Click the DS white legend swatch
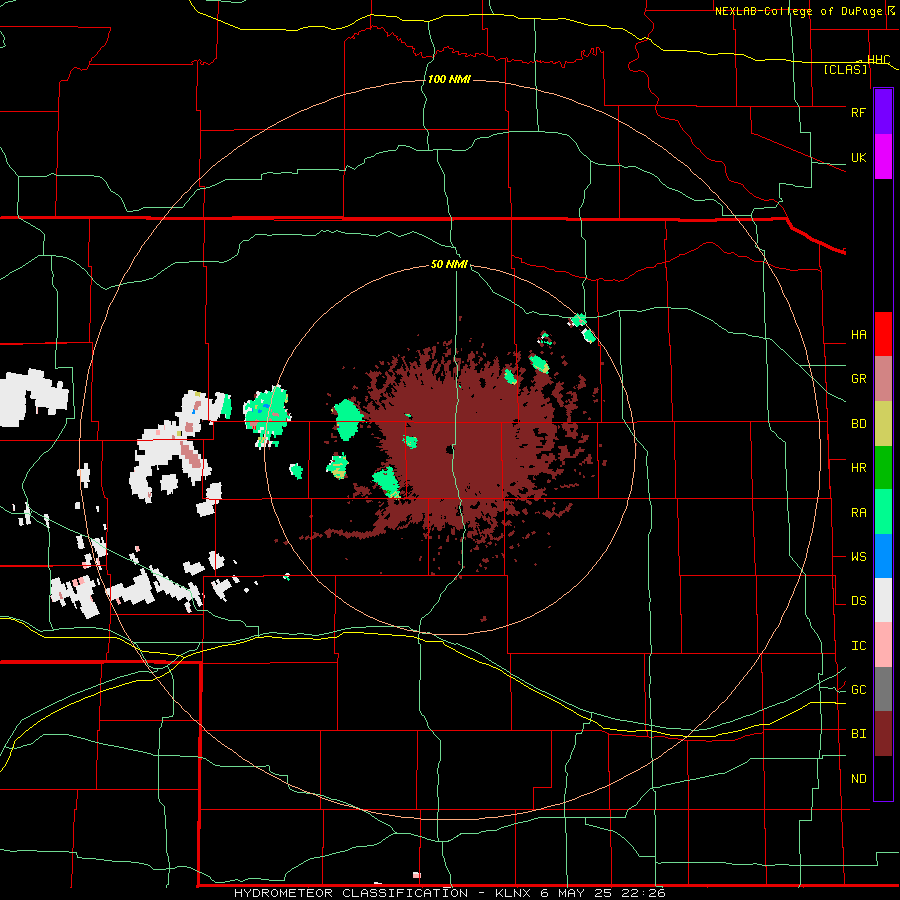The height and width of the screenshot is (900, 900). 883,600
